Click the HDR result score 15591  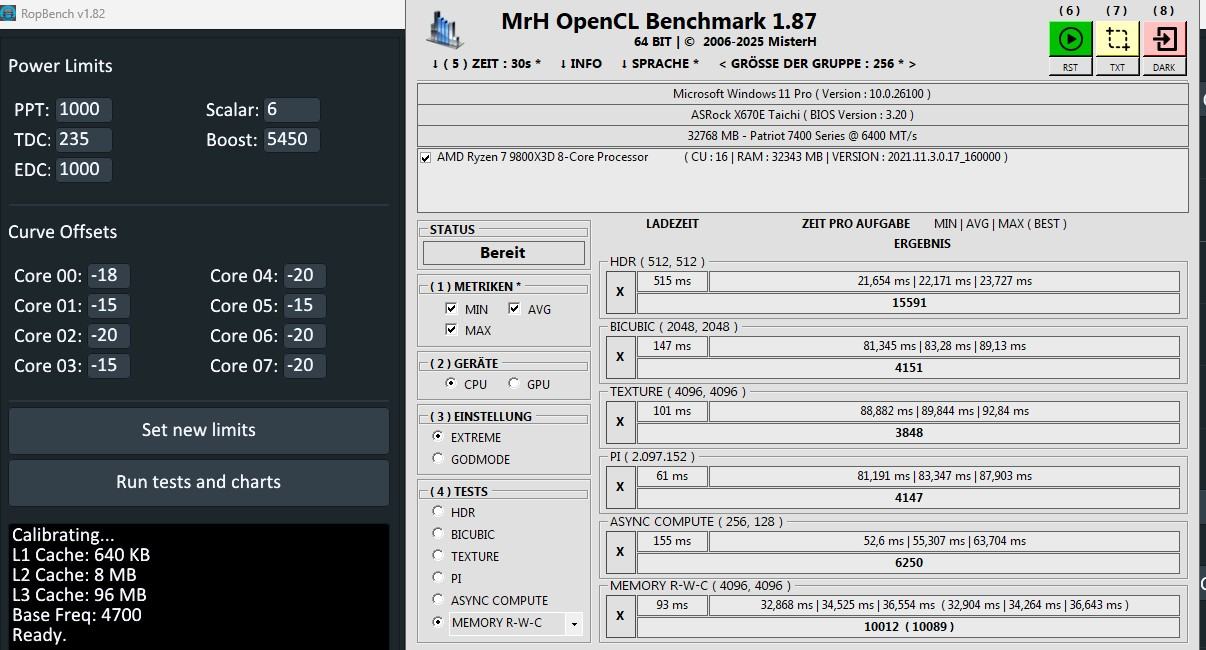coord(908,303)
